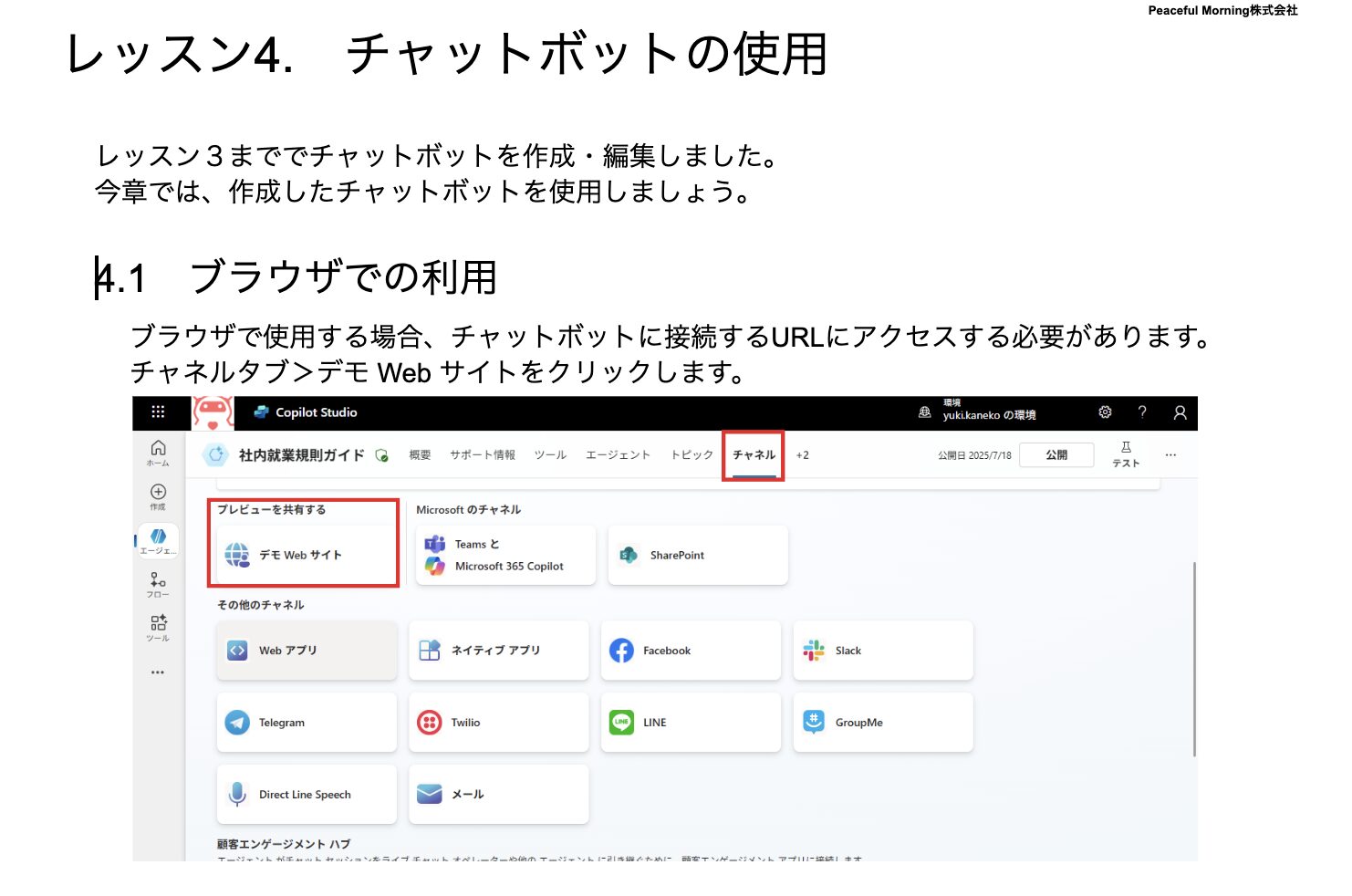The height and width of the screenshot is (896, 1352).
Task: Select the Slack channel tile
Action: click(x=882, y=651)
